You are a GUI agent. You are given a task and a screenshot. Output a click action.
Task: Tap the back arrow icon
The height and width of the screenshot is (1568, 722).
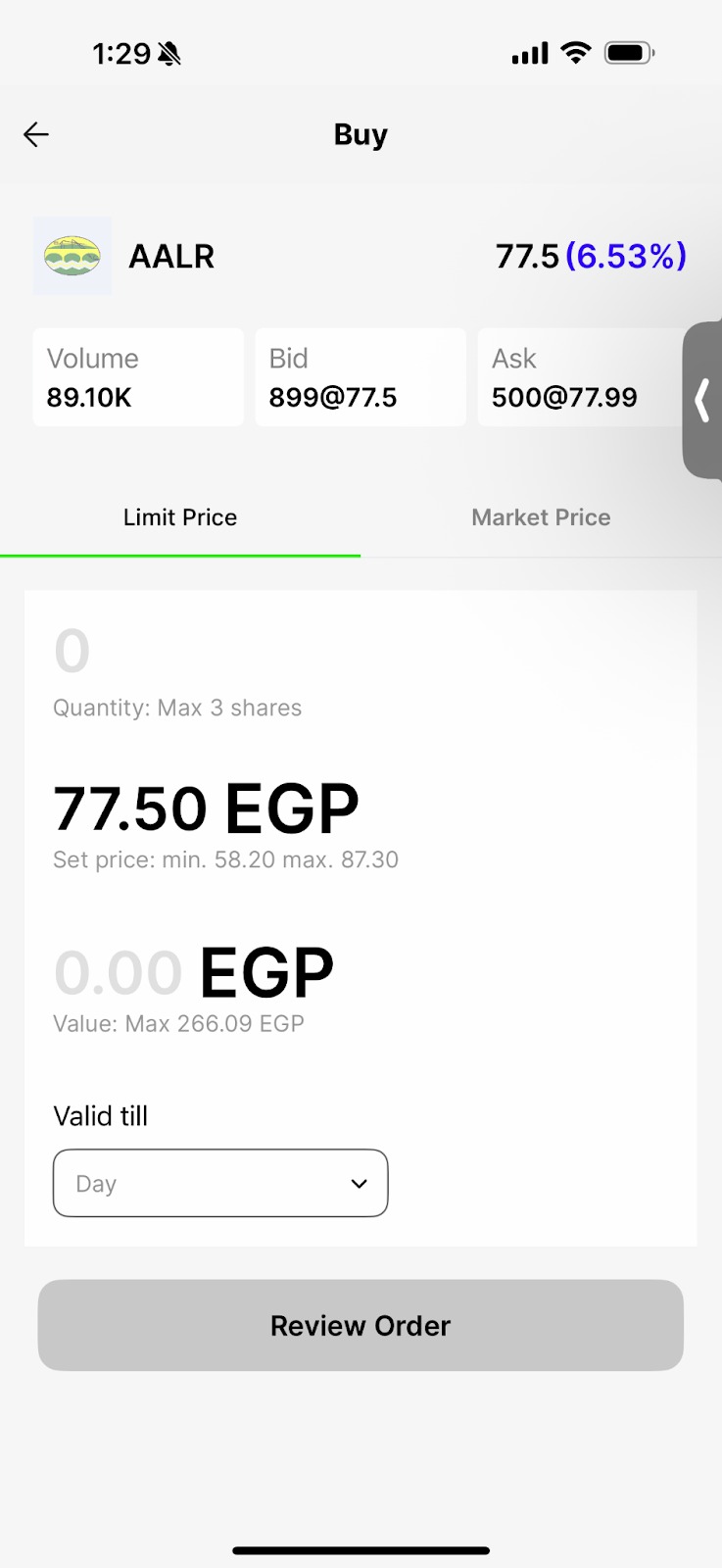point(36,134)
